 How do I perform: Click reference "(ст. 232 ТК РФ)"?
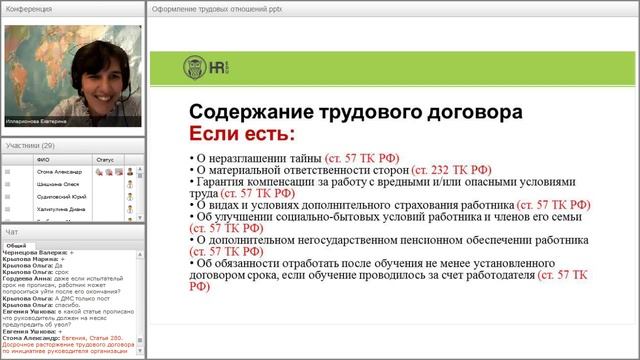coord(451,170)
